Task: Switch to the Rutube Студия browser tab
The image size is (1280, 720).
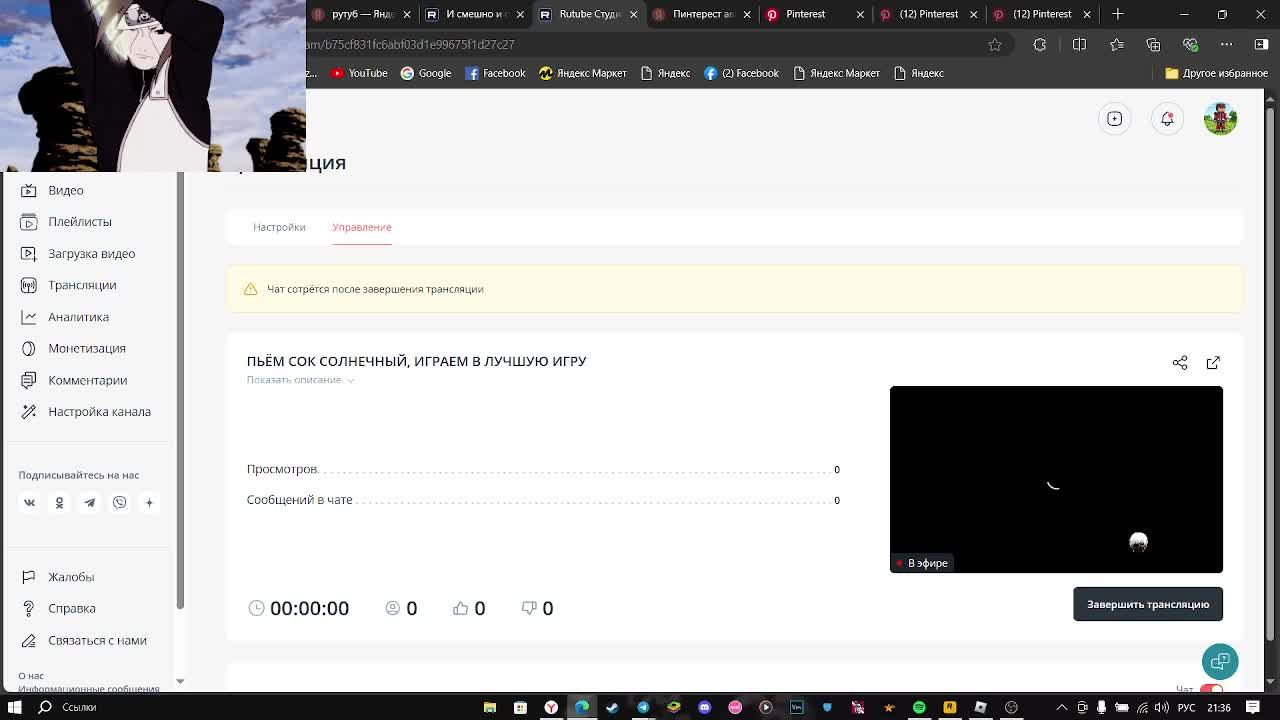Action: point(589,14)
